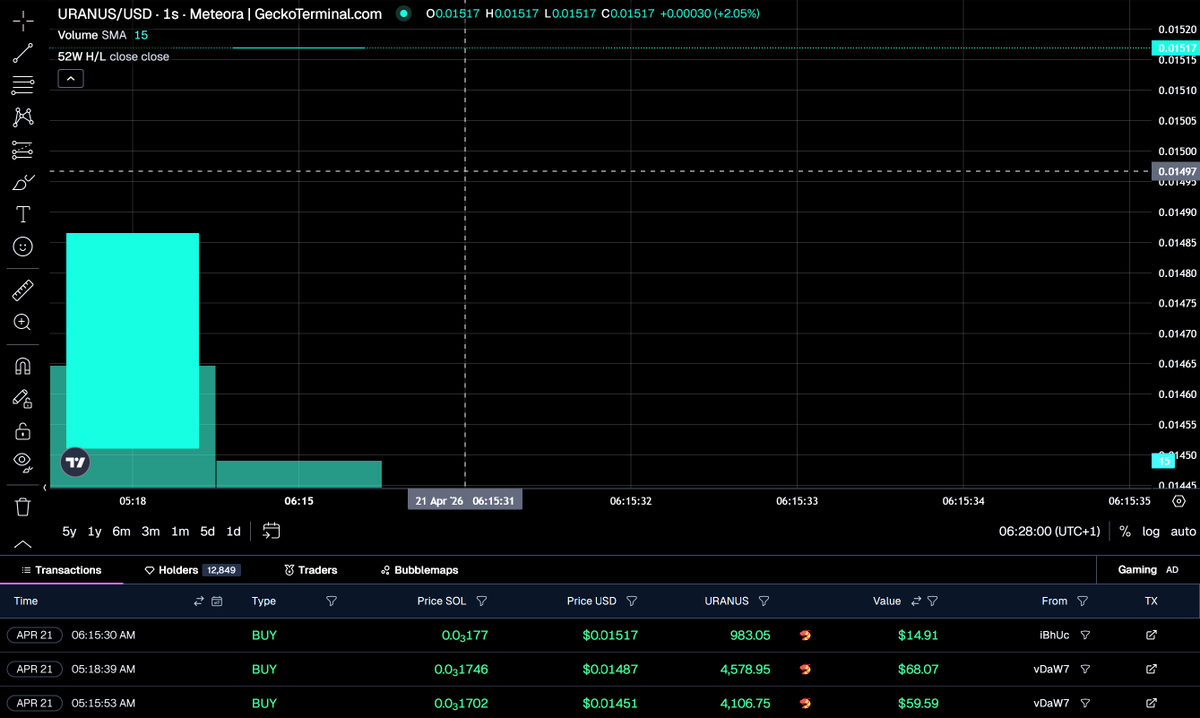Collapse the drawing toolbar chevron
1200x718 pixels.
point(22,545)
